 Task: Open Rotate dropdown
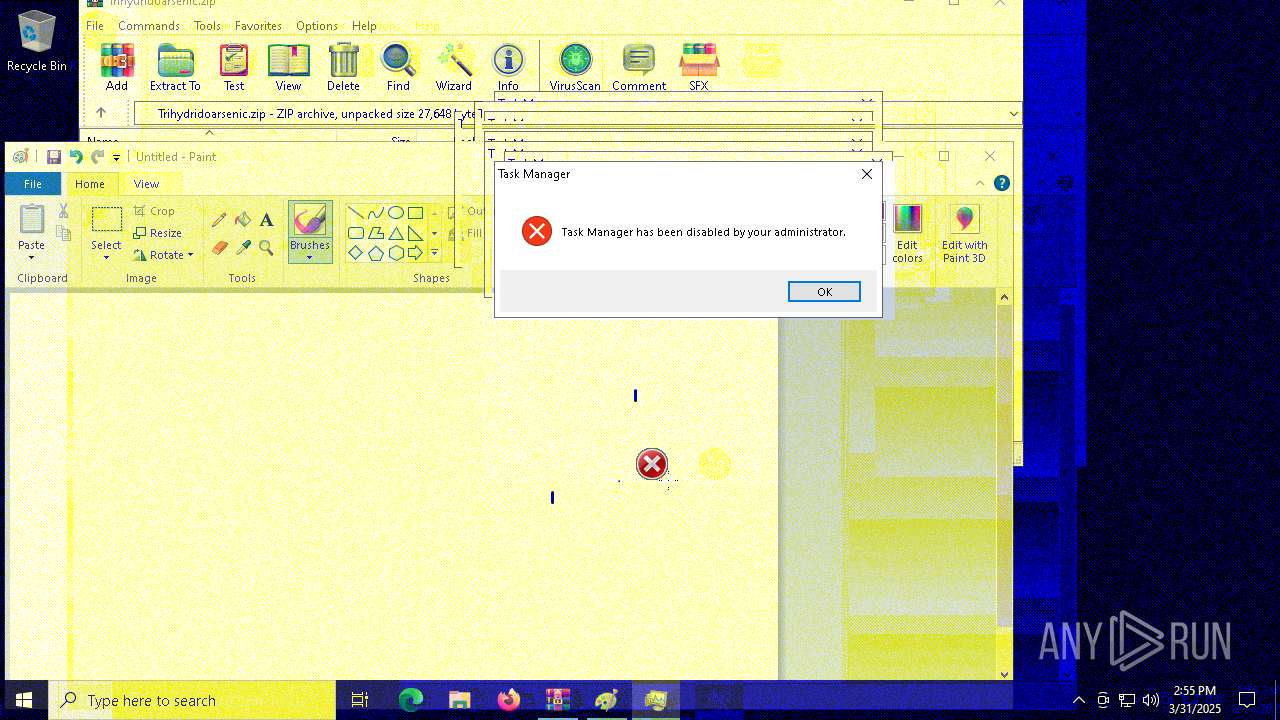[x=163, y=255]
